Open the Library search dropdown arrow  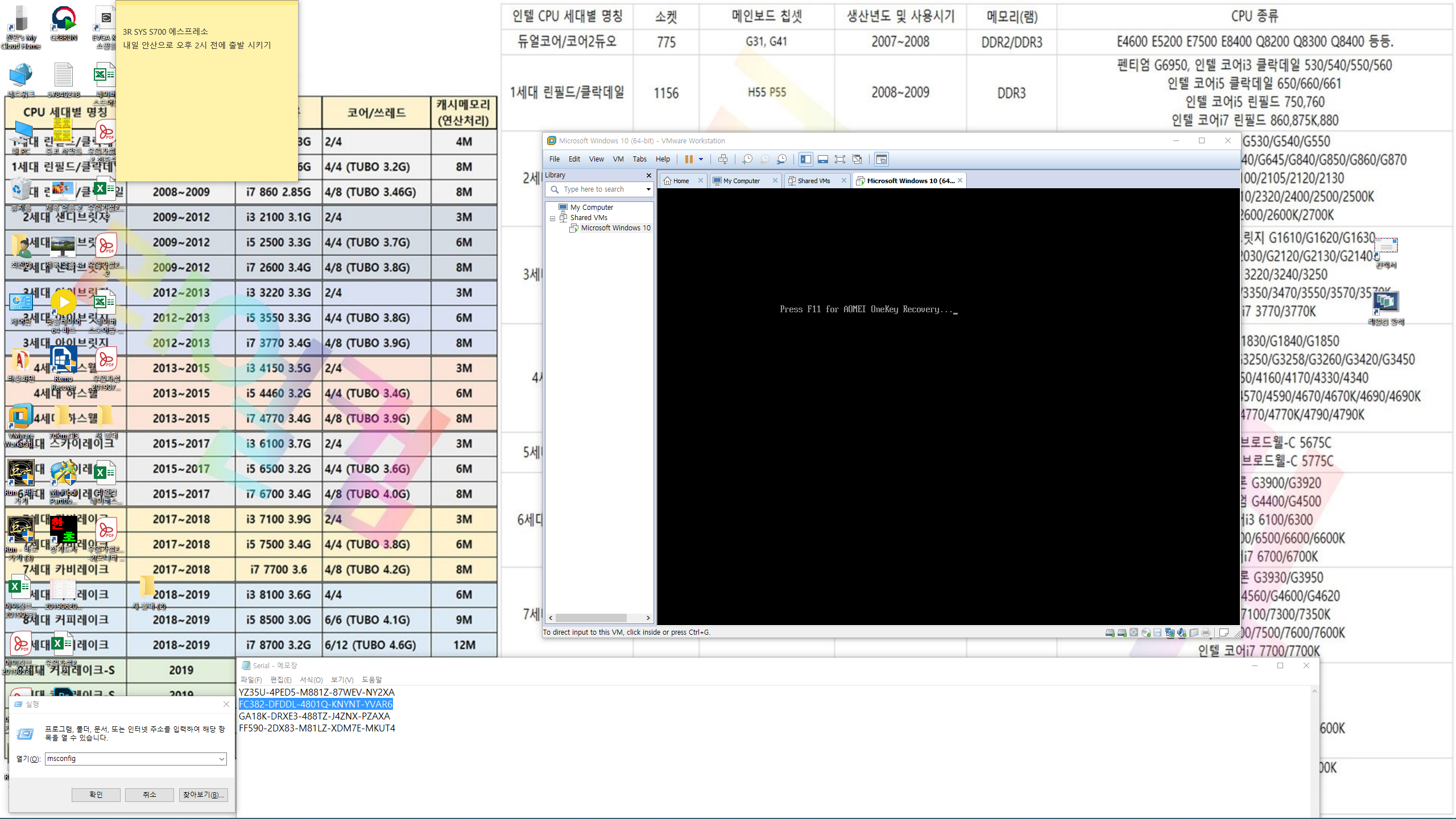coord(648,189)
